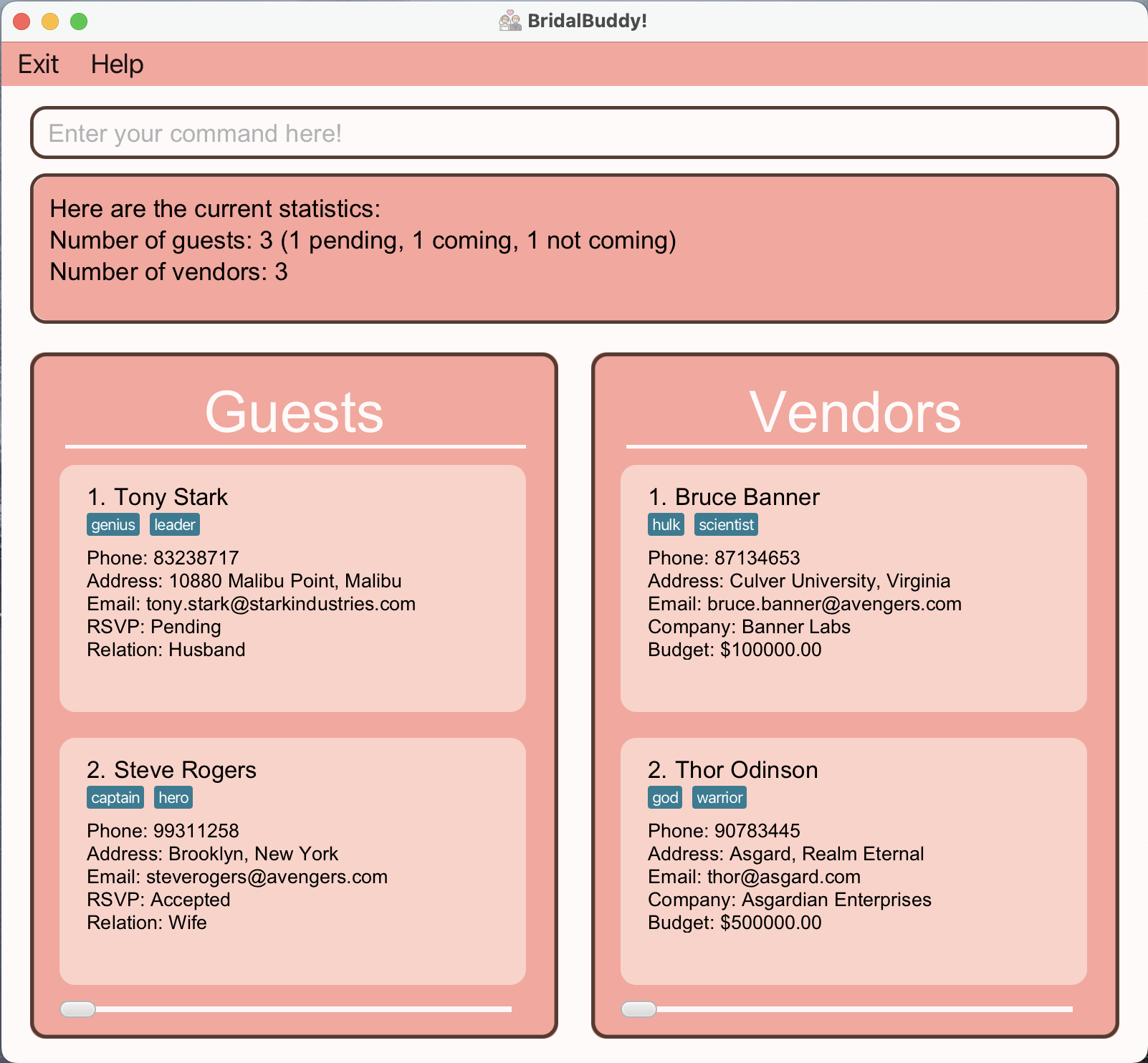Click Company: Asgardian Enterprises line
Screen dimensions: 1148x1063
pos(790,900)
